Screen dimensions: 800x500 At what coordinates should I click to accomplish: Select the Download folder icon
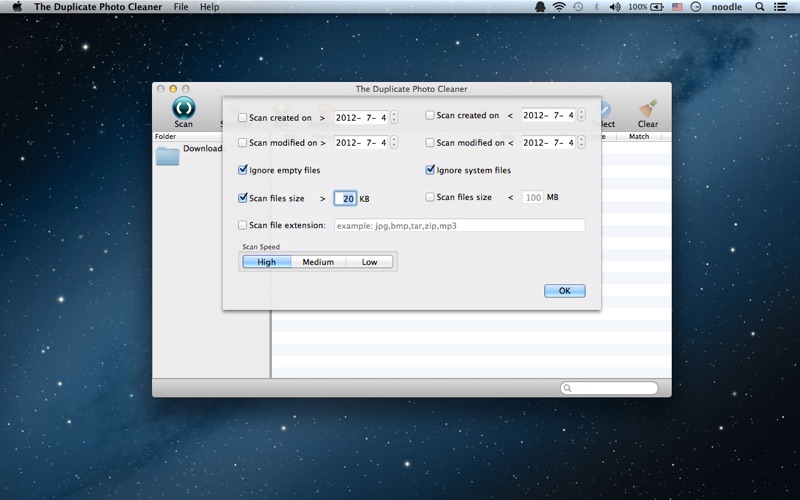tap(168, 156)
